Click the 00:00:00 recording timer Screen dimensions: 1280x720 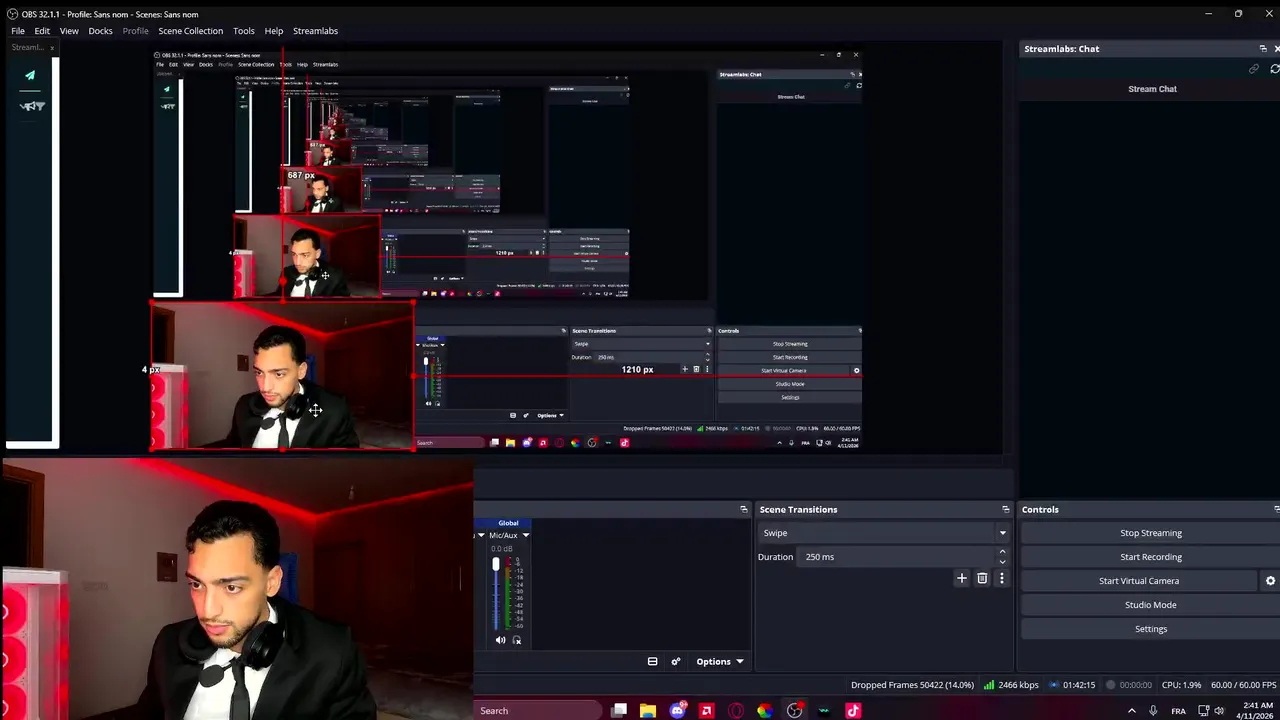point(1129,685)
